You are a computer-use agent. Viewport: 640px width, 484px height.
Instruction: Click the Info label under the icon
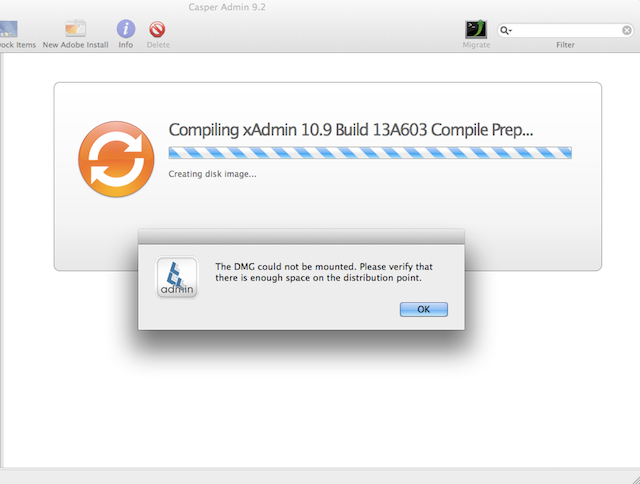coord(126,45)
